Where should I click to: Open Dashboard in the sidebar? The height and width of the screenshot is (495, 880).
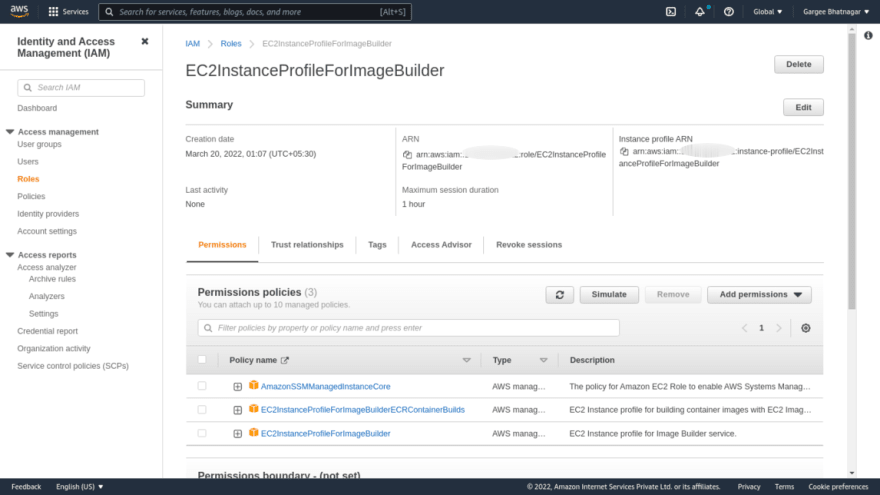[37, 108]
